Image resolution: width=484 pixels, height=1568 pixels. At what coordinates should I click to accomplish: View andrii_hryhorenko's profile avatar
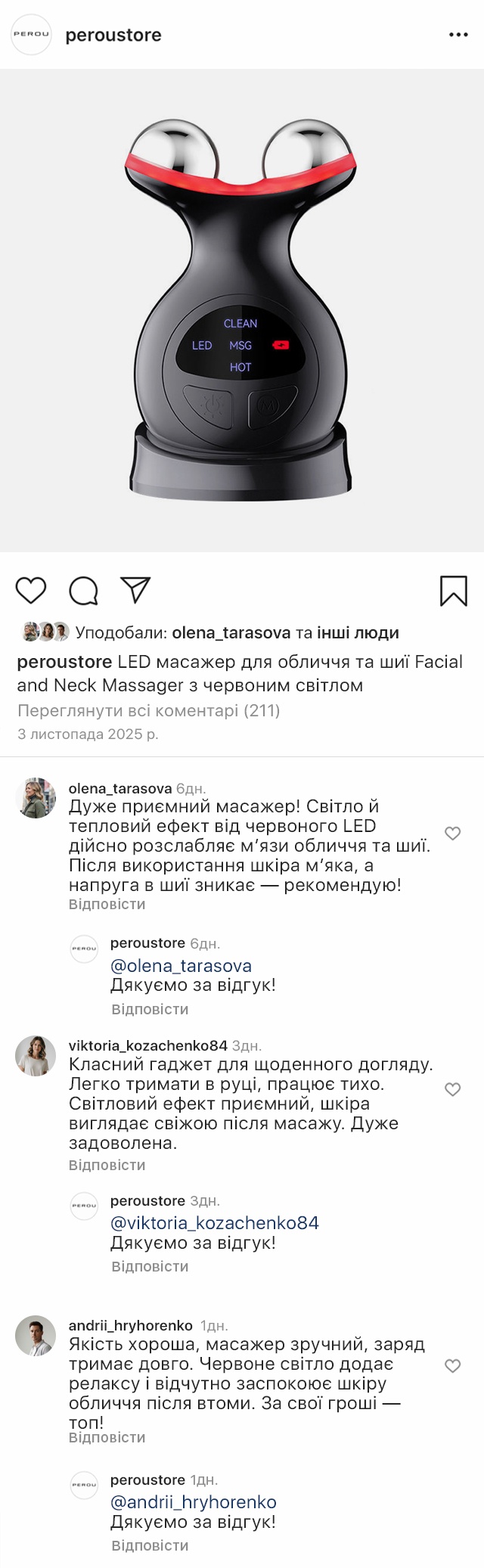pos(36,1335)
